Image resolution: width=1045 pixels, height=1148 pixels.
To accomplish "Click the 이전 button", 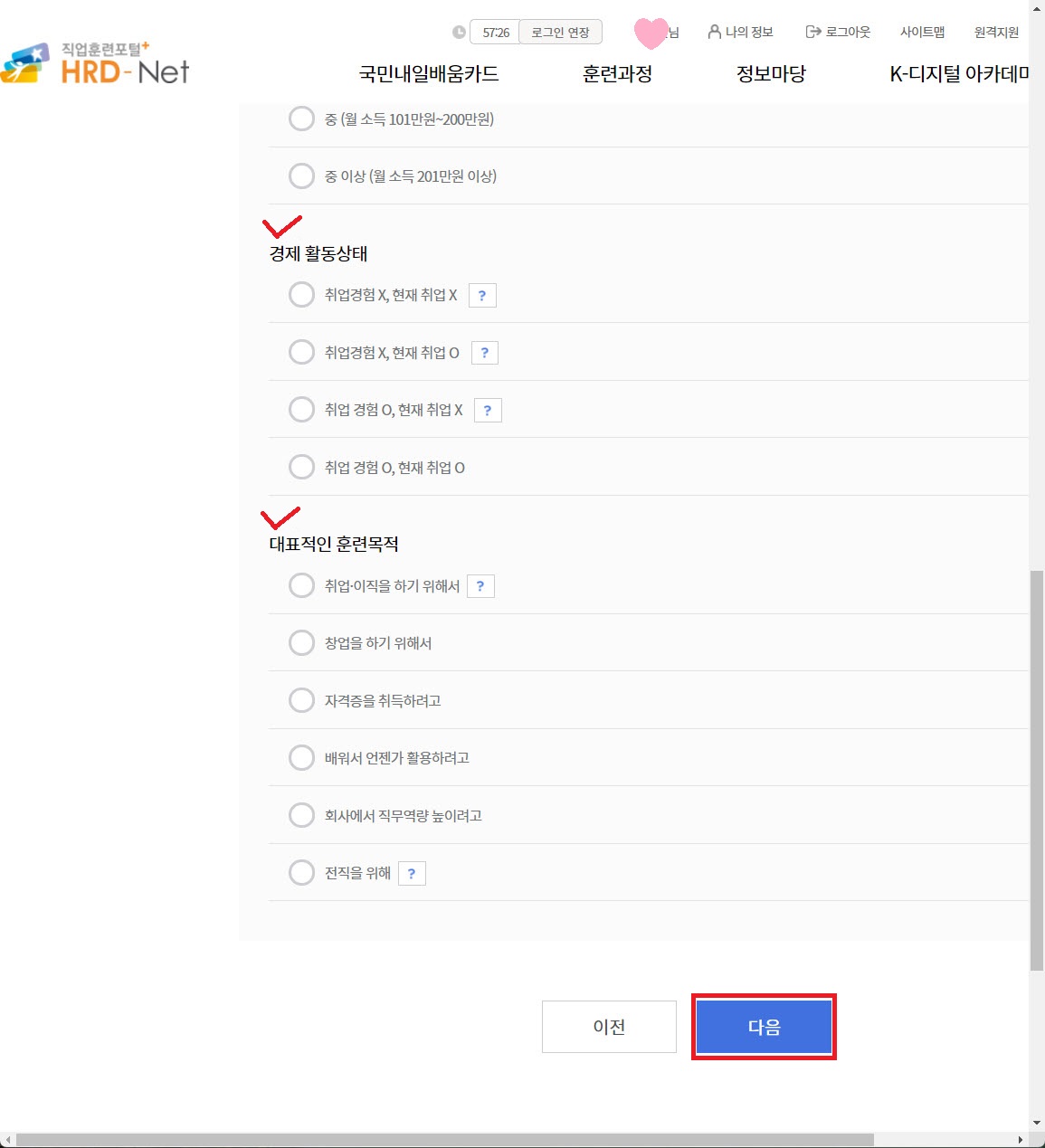I will pyautogui.click(x=609, y=1027).
